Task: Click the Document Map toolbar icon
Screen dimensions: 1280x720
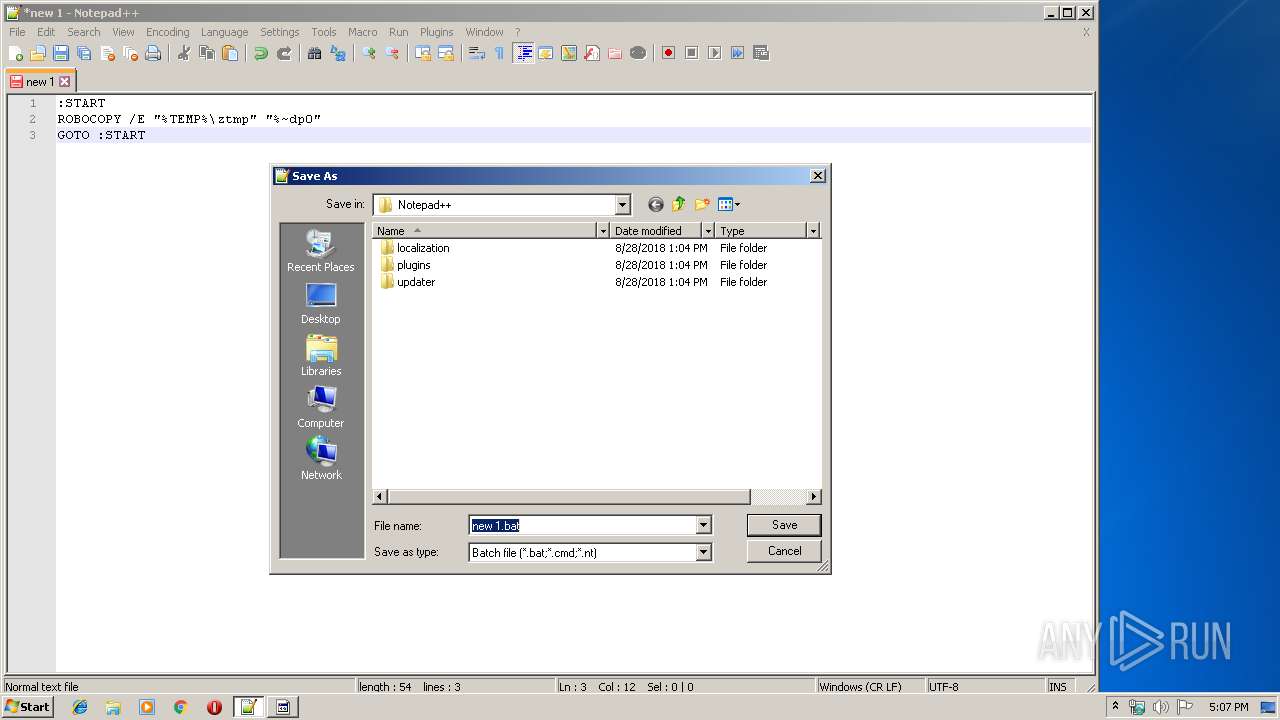Action: coord(569,53)
